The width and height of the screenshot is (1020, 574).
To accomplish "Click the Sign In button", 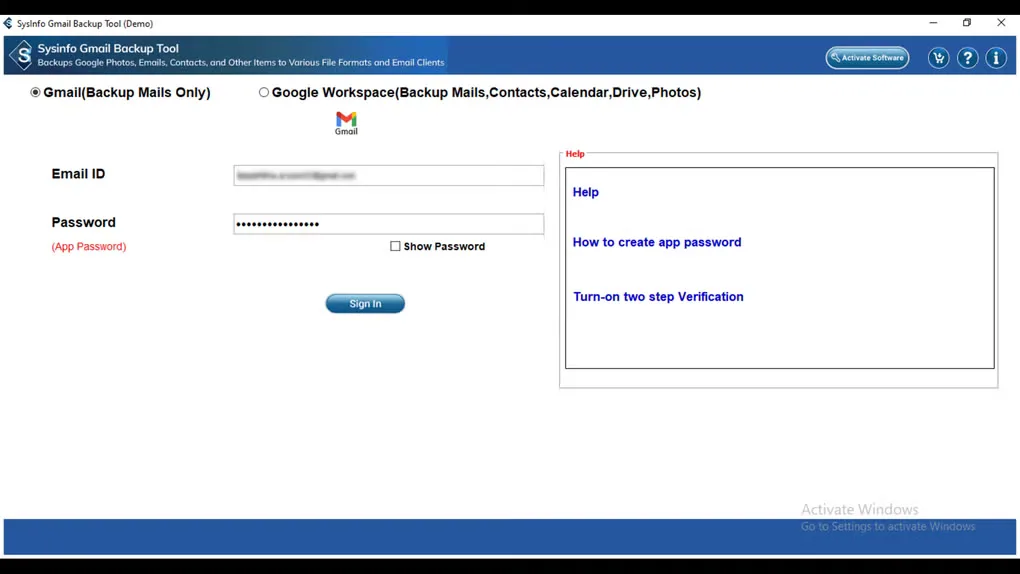I will pos(365,303).
